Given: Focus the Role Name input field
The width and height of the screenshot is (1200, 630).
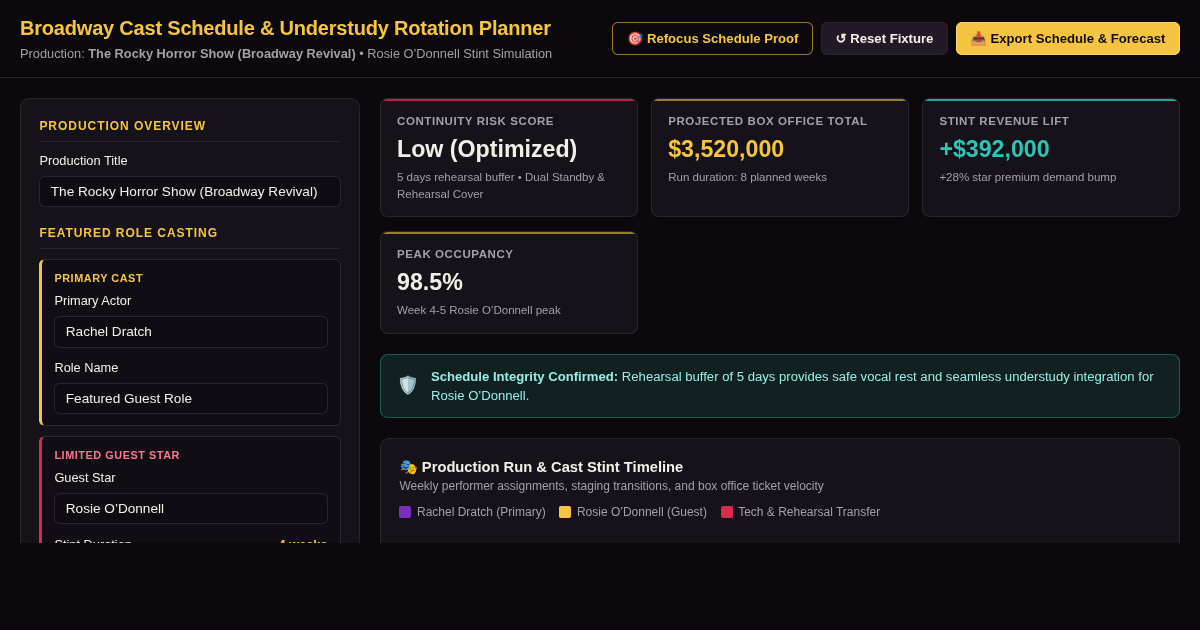Looking at the screenshot, I should pos(191,399).
